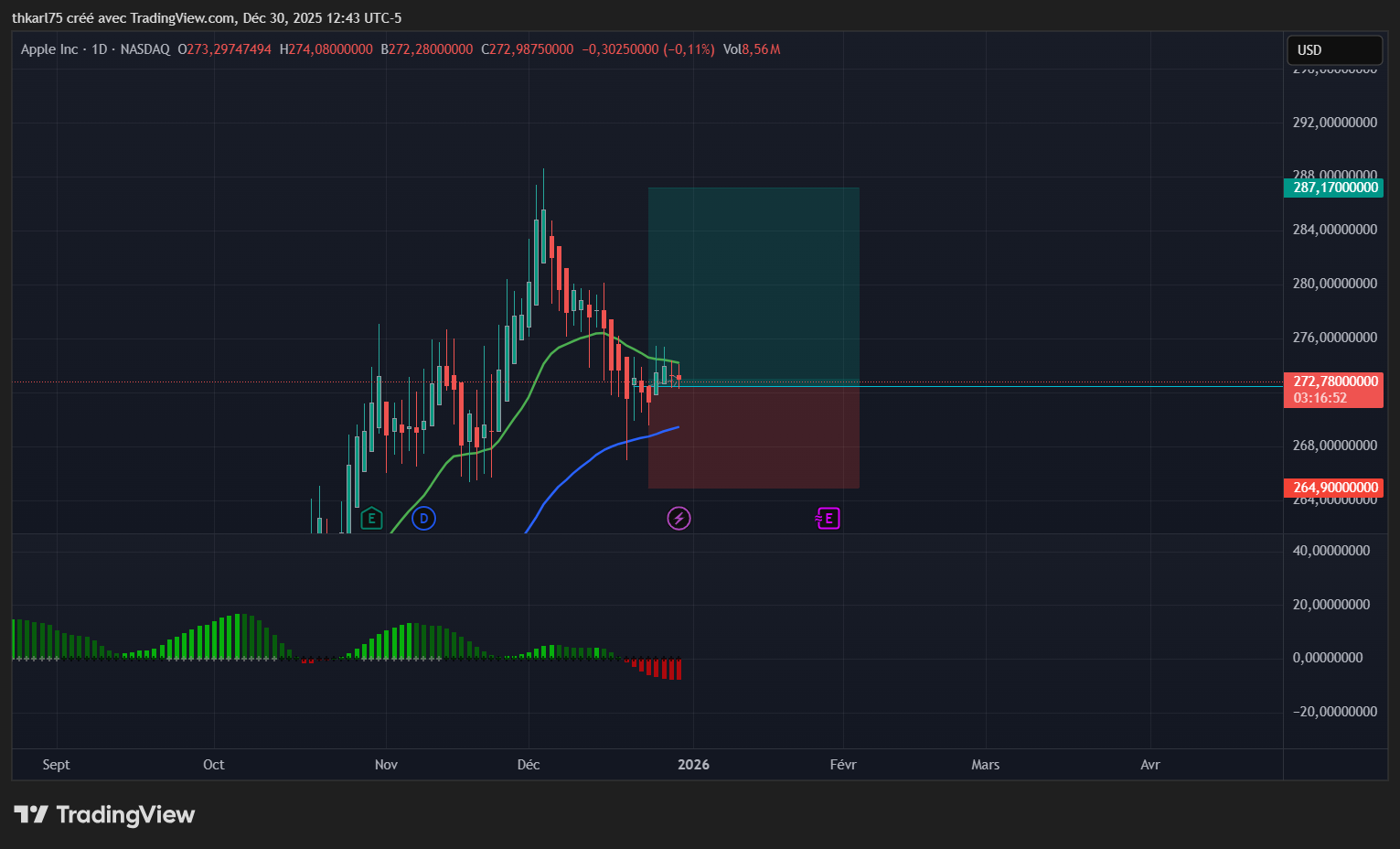Click the 284,00000000 price scale value
1400x849 pixels.
pyautogui.click(x=1334, y=230)
